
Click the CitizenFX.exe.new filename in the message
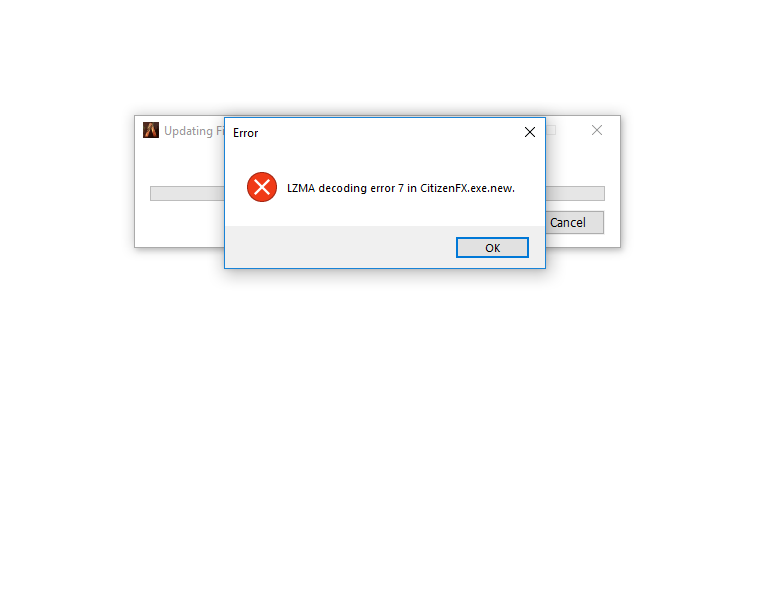(x=467, y=189)
